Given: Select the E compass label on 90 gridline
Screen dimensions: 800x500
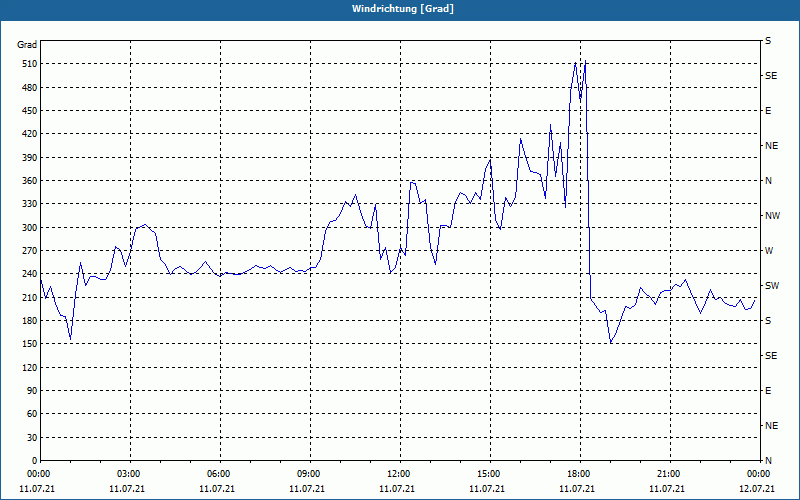Looking at the screenshot, I should click(x=768, y=391).
